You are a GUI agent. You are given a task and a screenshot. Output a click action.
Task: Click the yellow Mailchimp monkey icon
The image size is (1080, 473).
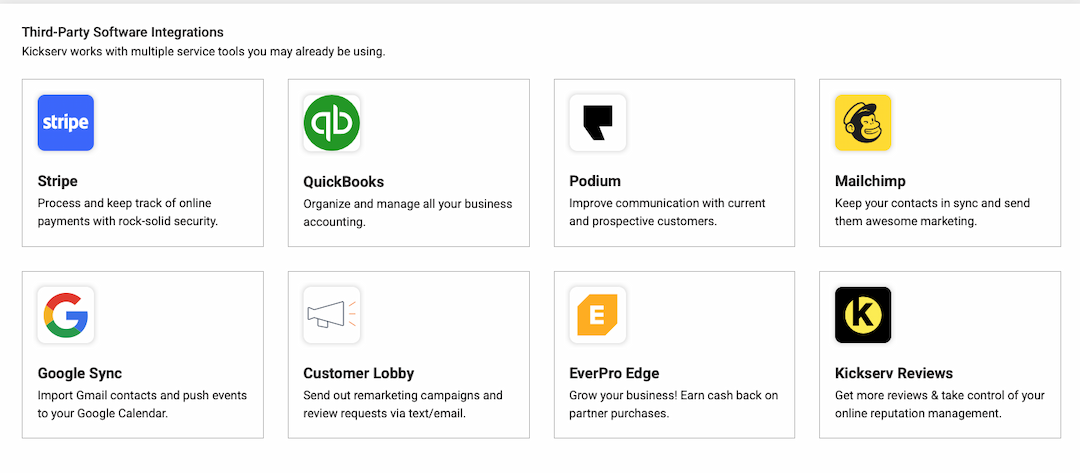(863, 123)
